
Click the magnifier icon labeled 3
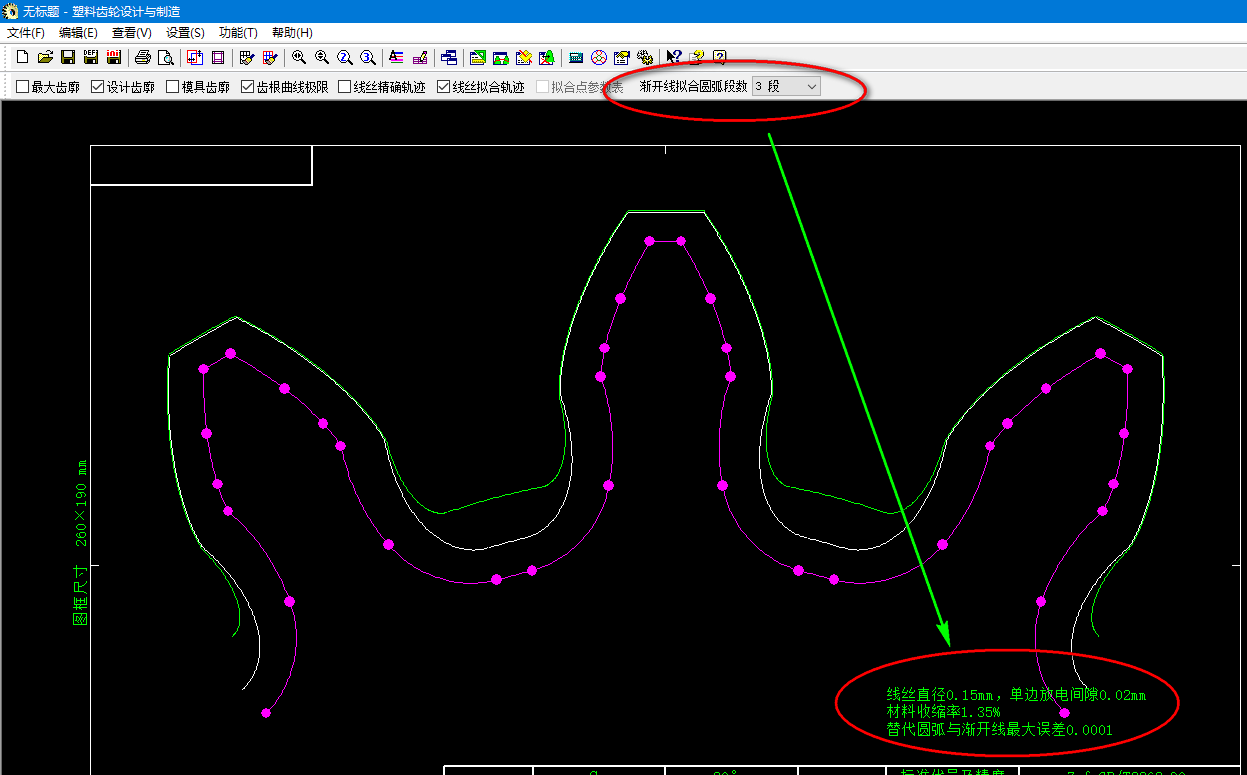tap(368, 57)
